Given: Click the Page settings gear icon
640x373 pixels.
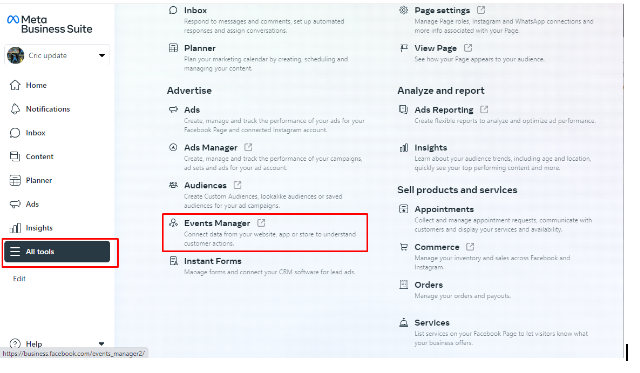Looking at the screenshot, I should click(403, 10).
